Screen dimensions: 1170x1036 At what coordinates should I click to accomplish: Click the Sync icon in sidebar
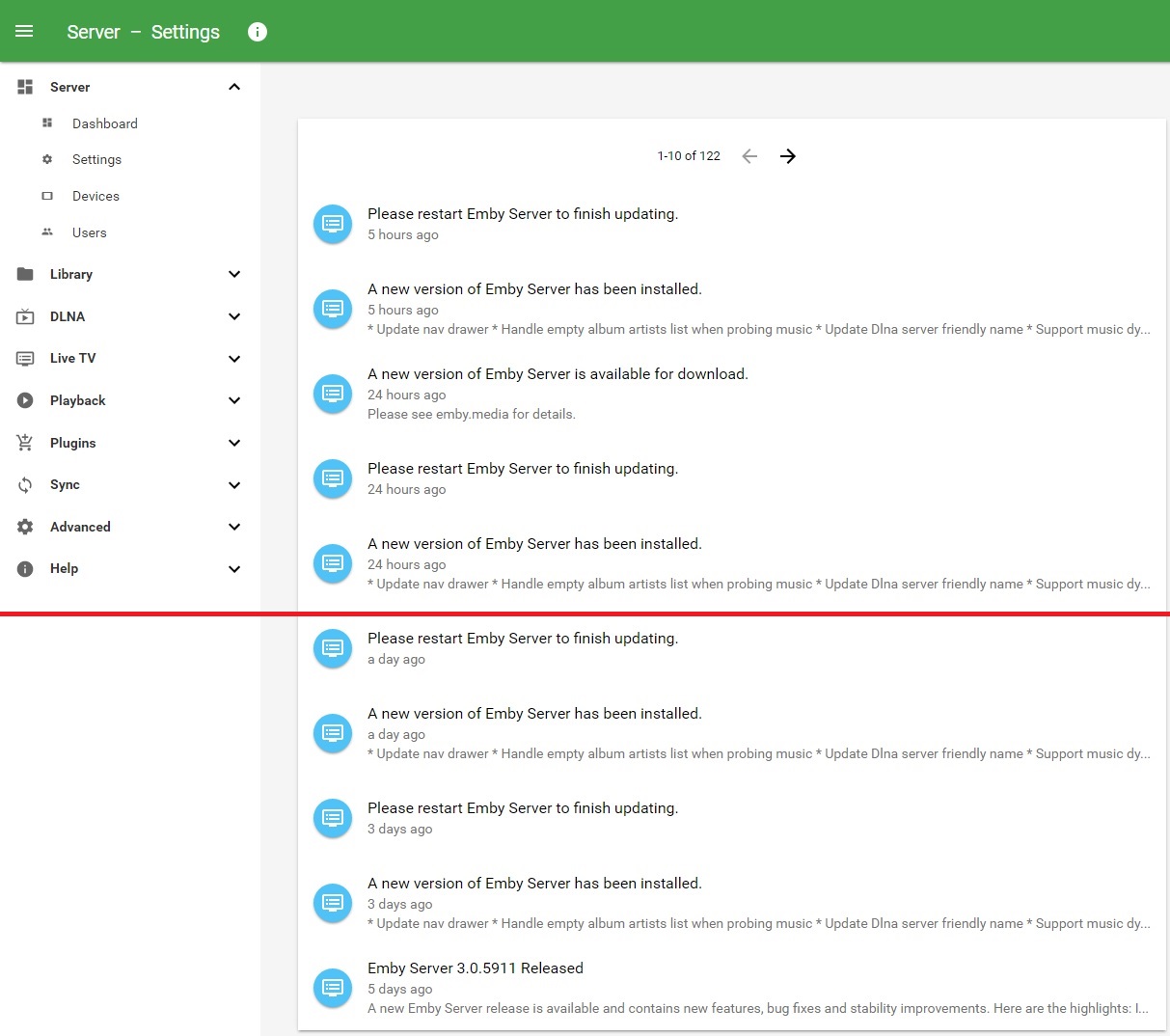pyautogui.click(x=25, y=485)
